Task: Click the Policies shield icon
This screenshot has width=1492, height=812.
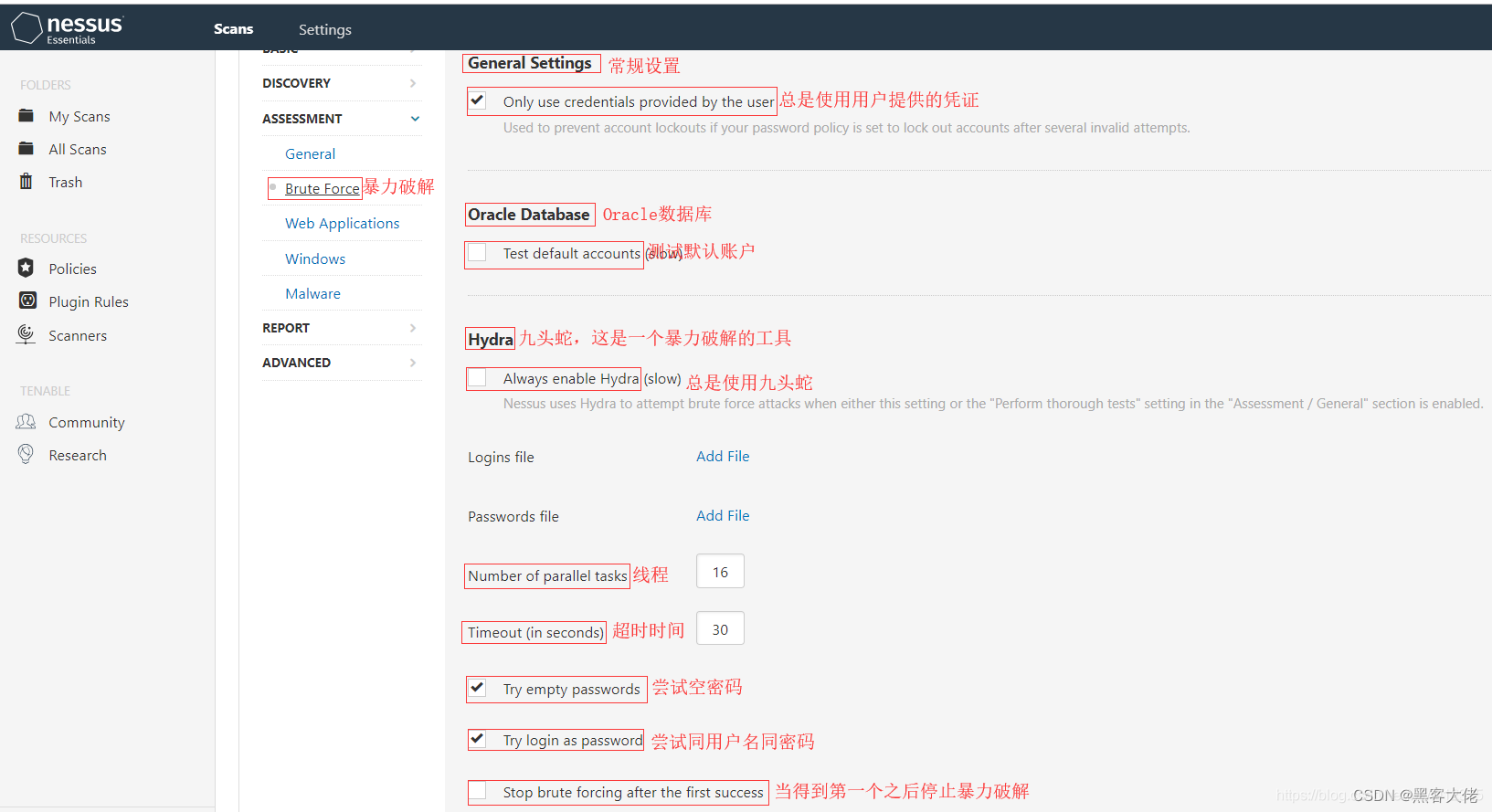Action: [x=26, y=268]
